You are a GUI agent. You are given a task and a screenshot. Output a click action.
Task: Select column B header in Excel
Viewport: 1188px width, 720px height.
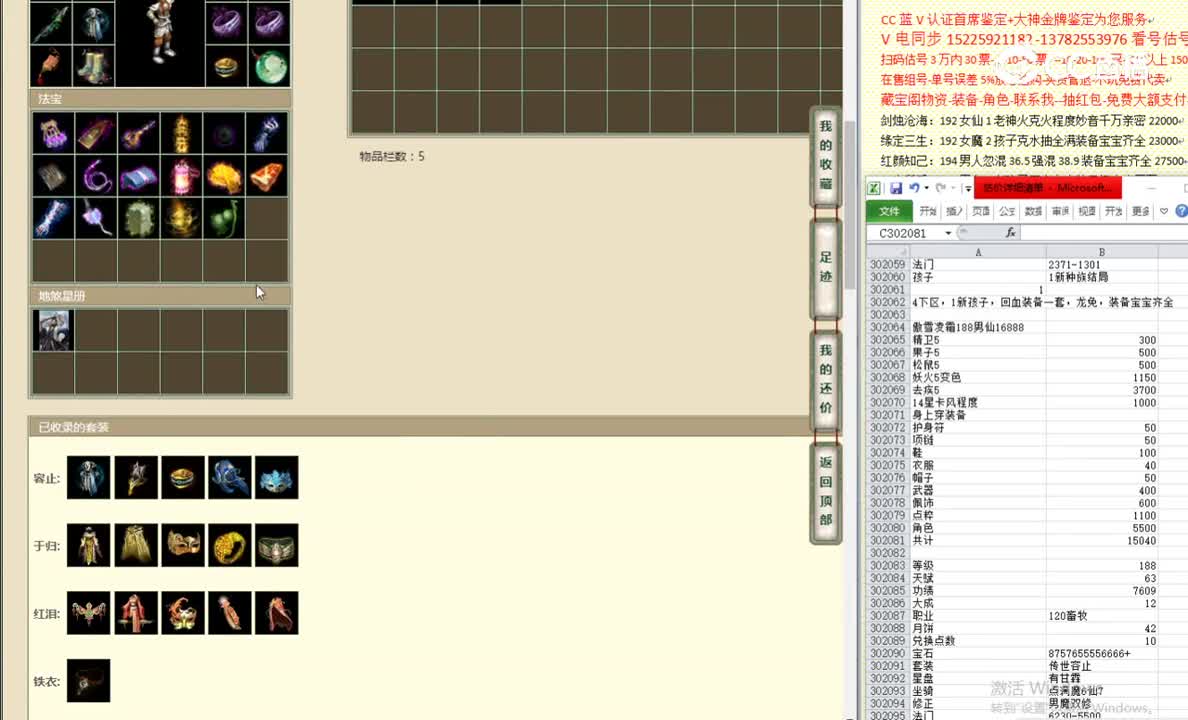(1102, 252)
